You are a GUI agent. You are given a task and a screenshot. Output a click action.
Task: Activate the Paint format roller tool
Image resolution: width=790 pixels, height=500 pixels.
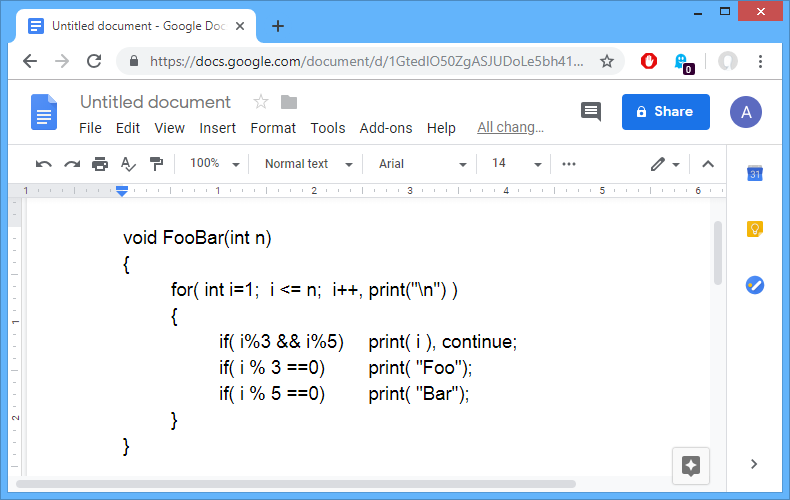[x=156, y=164]
